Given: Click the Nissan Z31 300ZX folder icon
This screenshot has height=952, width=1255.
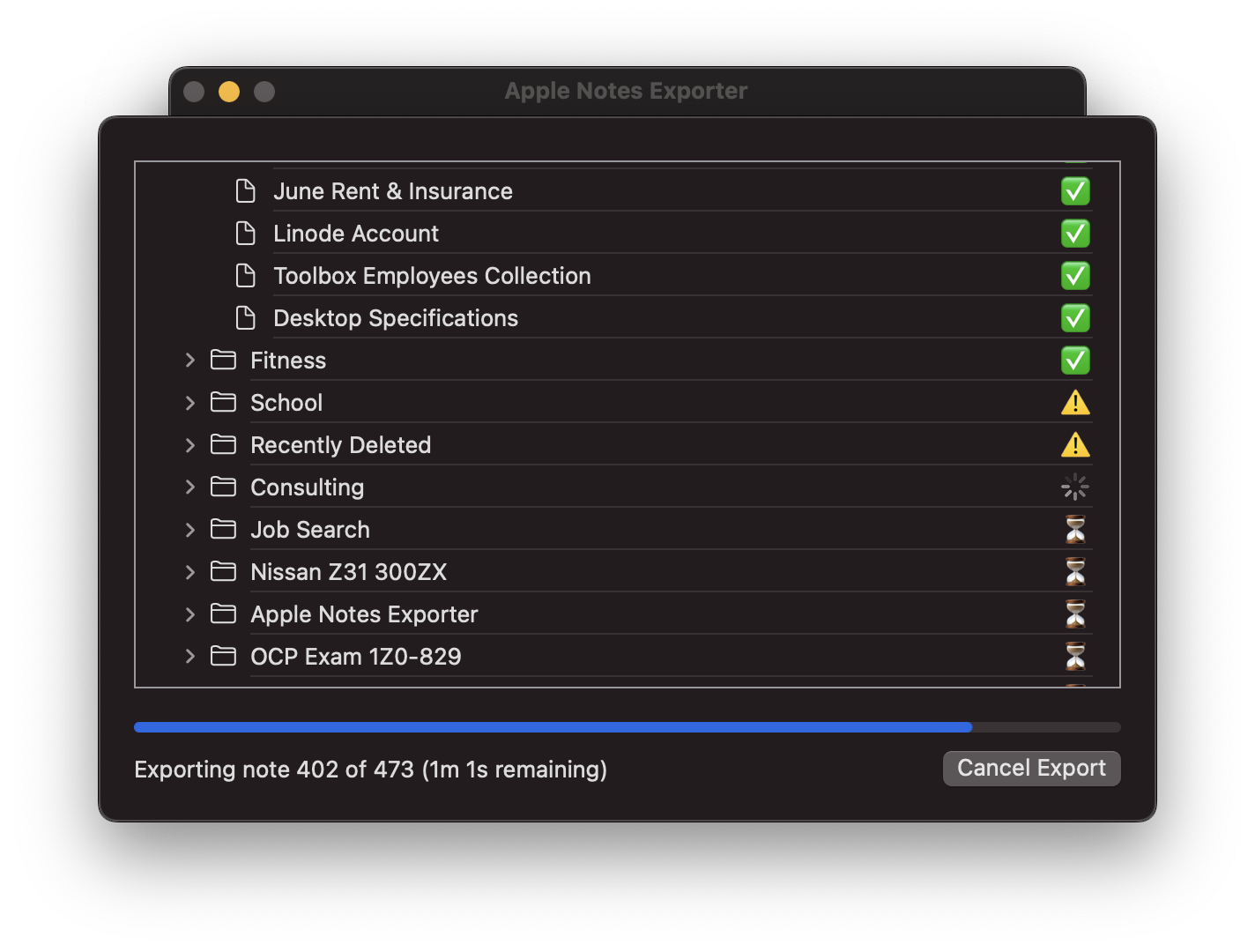Looking at the screenshot, I should [224, 571].
